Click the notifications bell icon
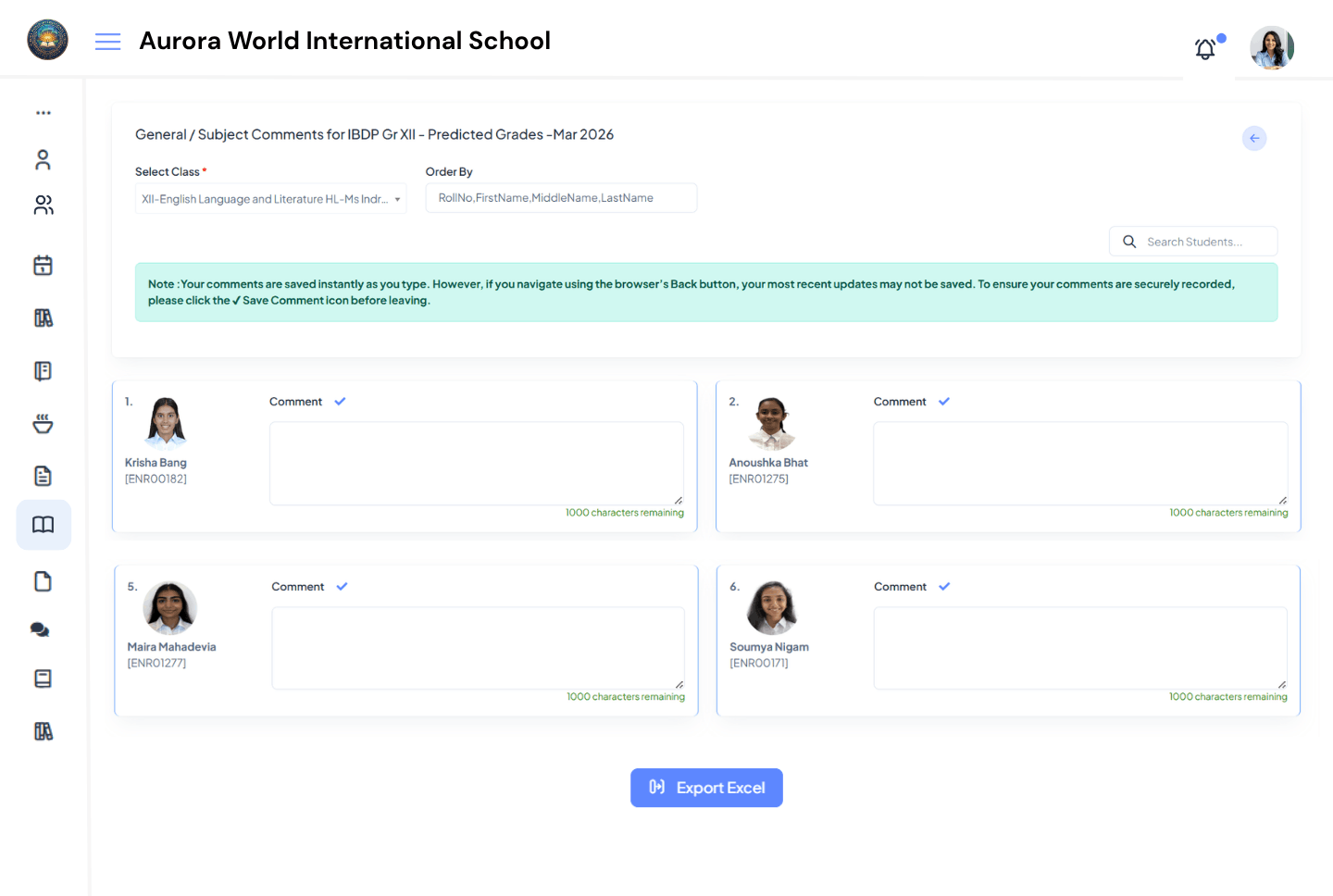 (1204, 48)
